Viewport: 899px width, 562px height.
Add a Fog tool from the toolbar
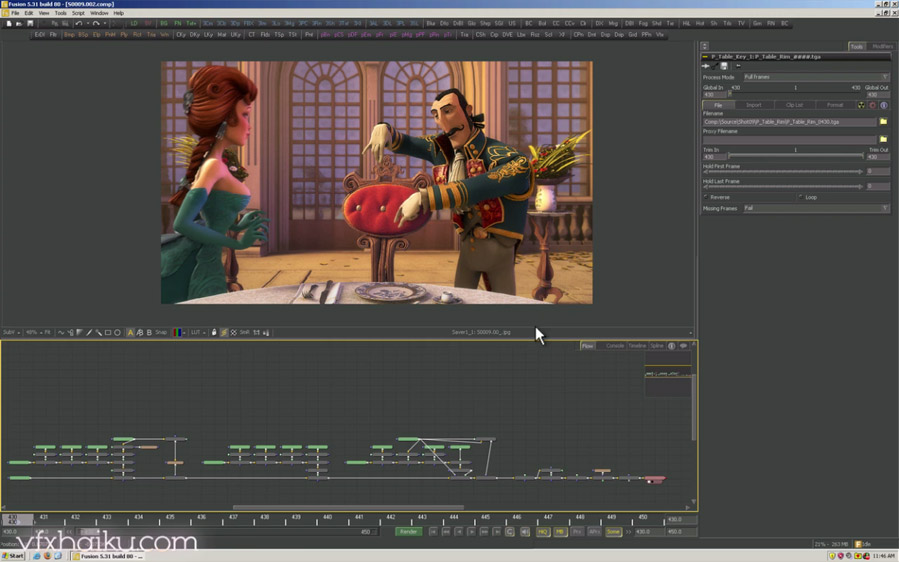643,24
